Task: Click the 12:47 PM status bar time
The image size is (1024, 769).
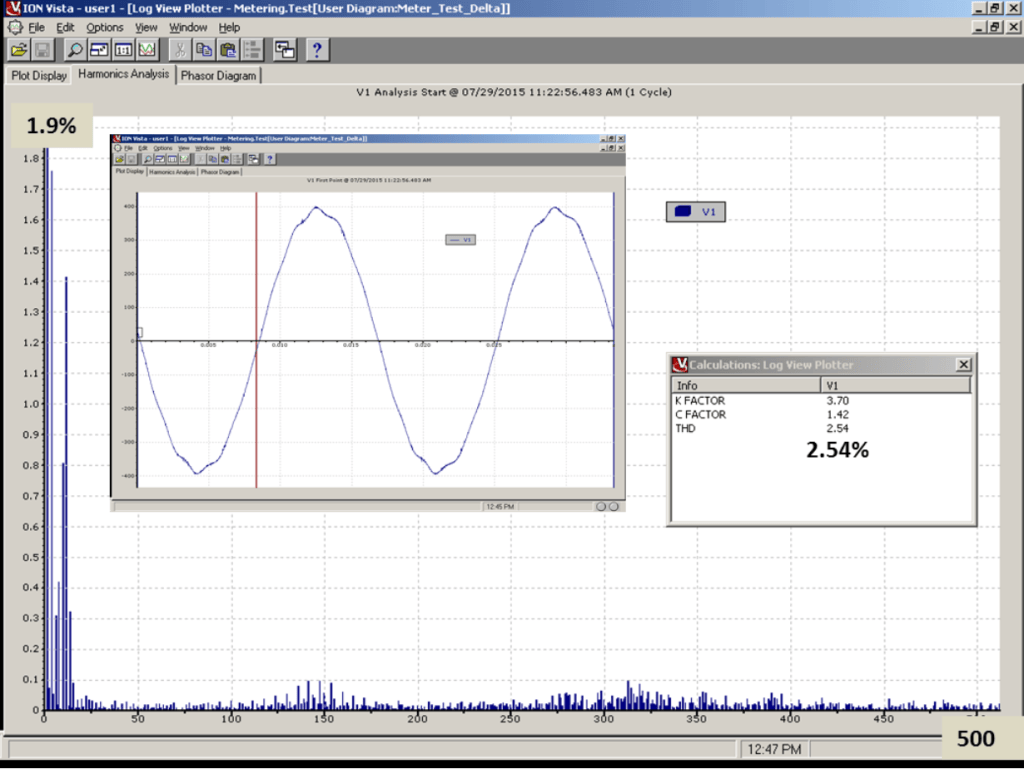Action: click(774, 749)
